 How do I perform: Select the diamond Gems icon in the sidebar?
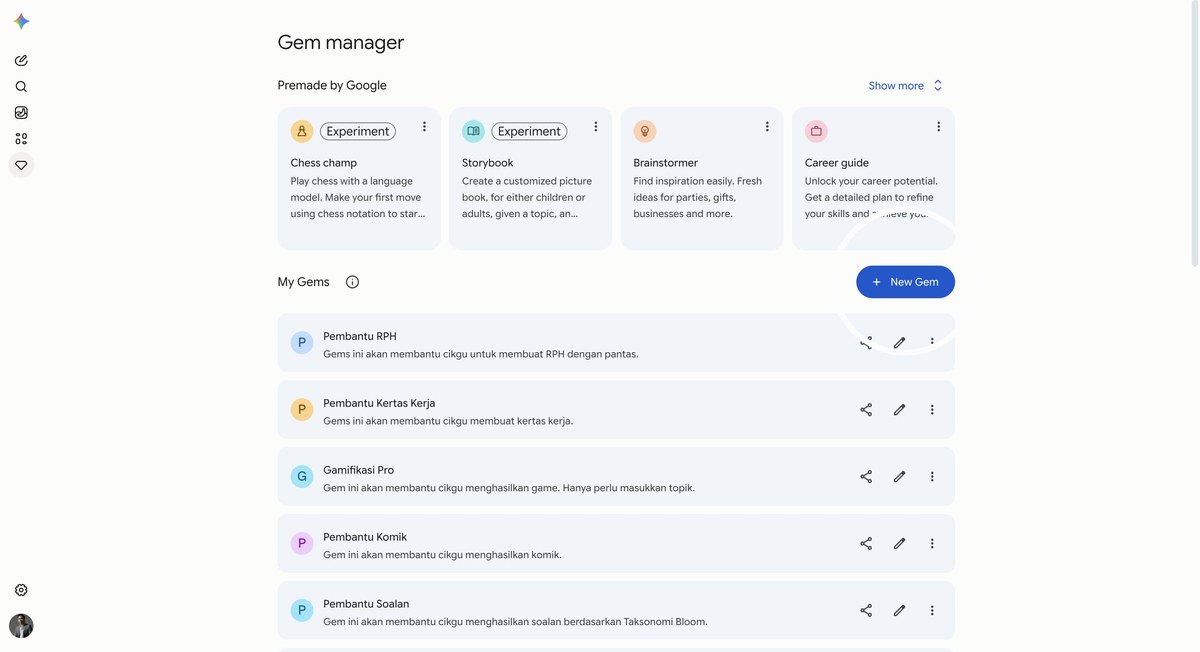[21, 165]
